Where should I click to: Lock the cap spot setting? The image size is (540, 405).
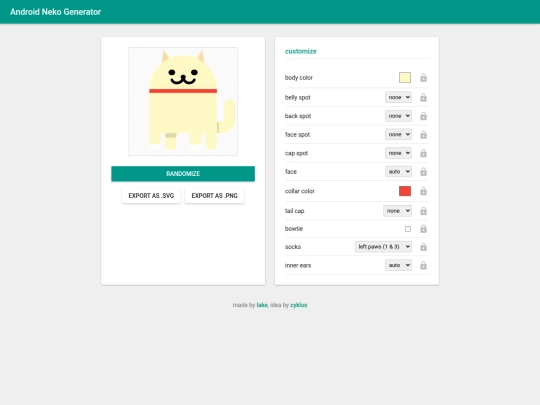click(x=423, y=153)
